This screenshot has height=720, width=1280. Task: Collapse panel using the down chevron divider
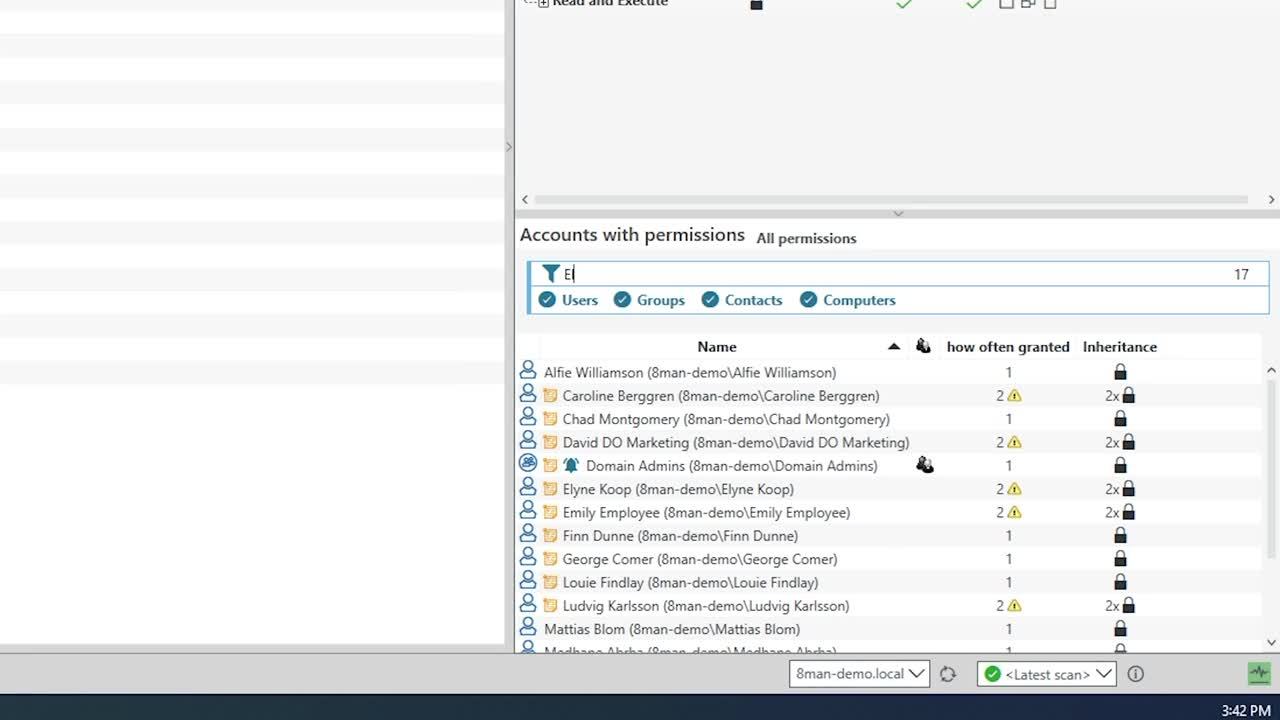(x=897, y=213)
